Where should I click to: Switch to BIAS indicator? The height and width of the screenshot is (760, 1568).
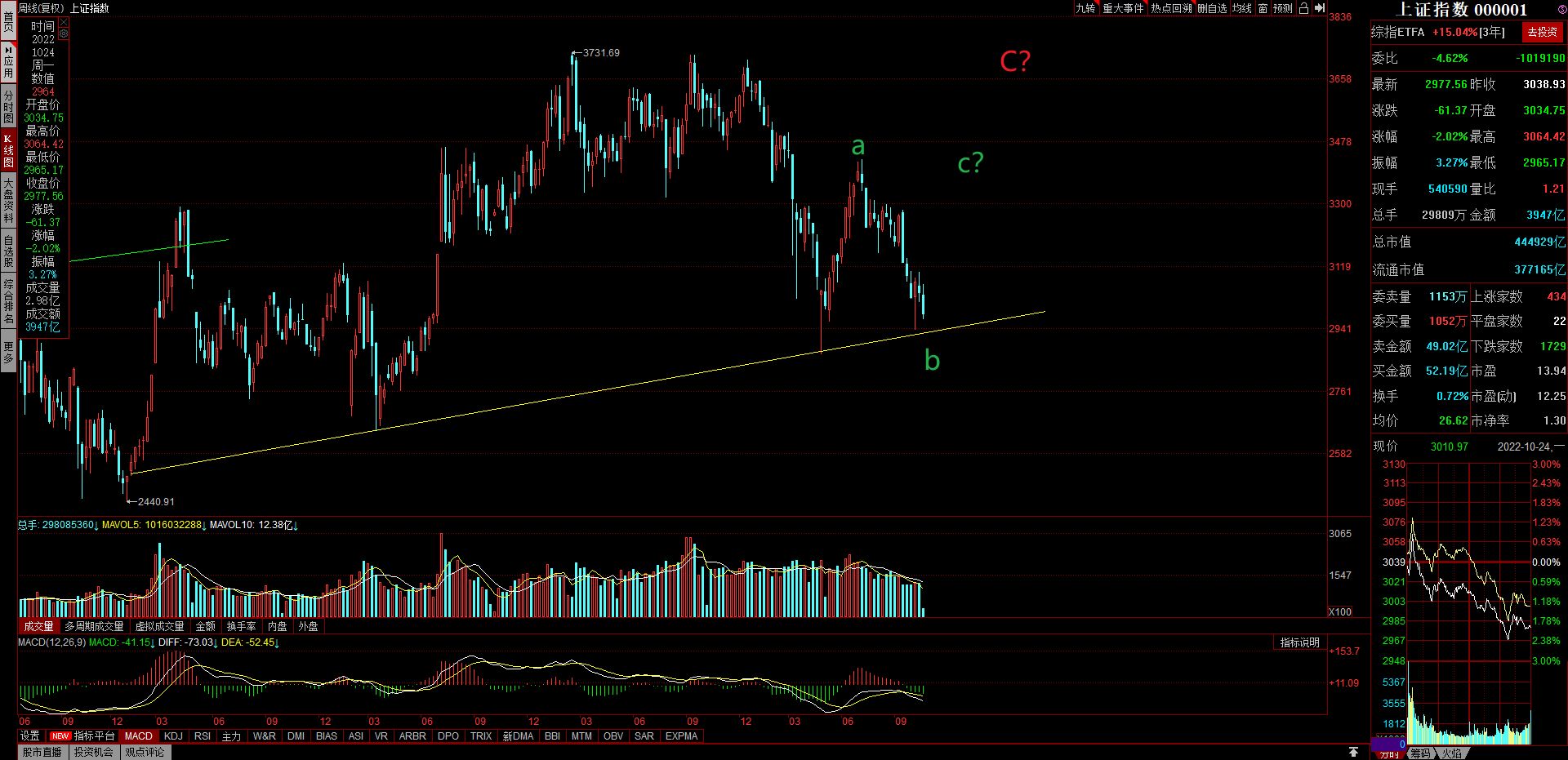[327, 736]
